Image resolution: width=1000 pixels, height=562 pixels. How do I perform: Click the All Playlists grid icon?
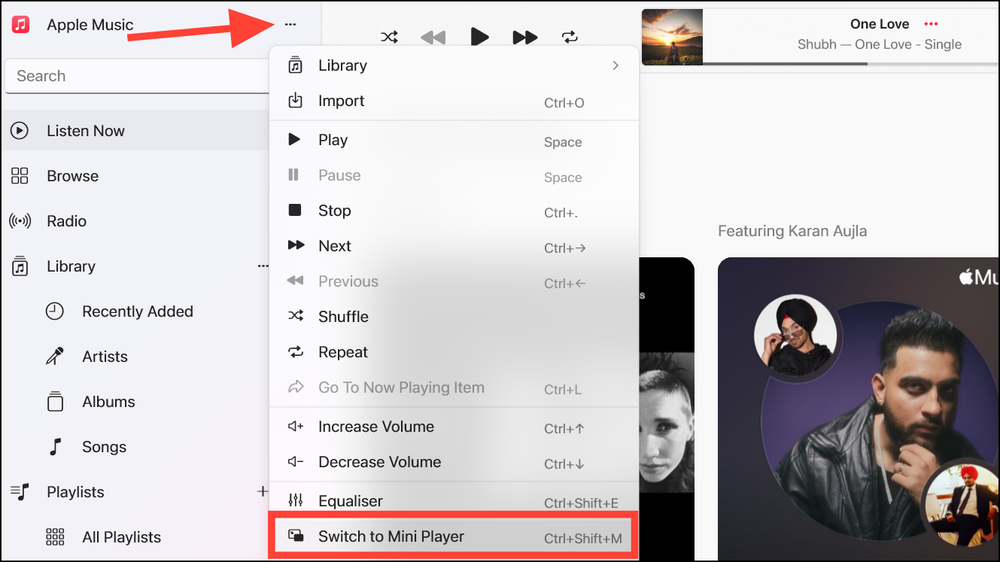coord(55,537)
